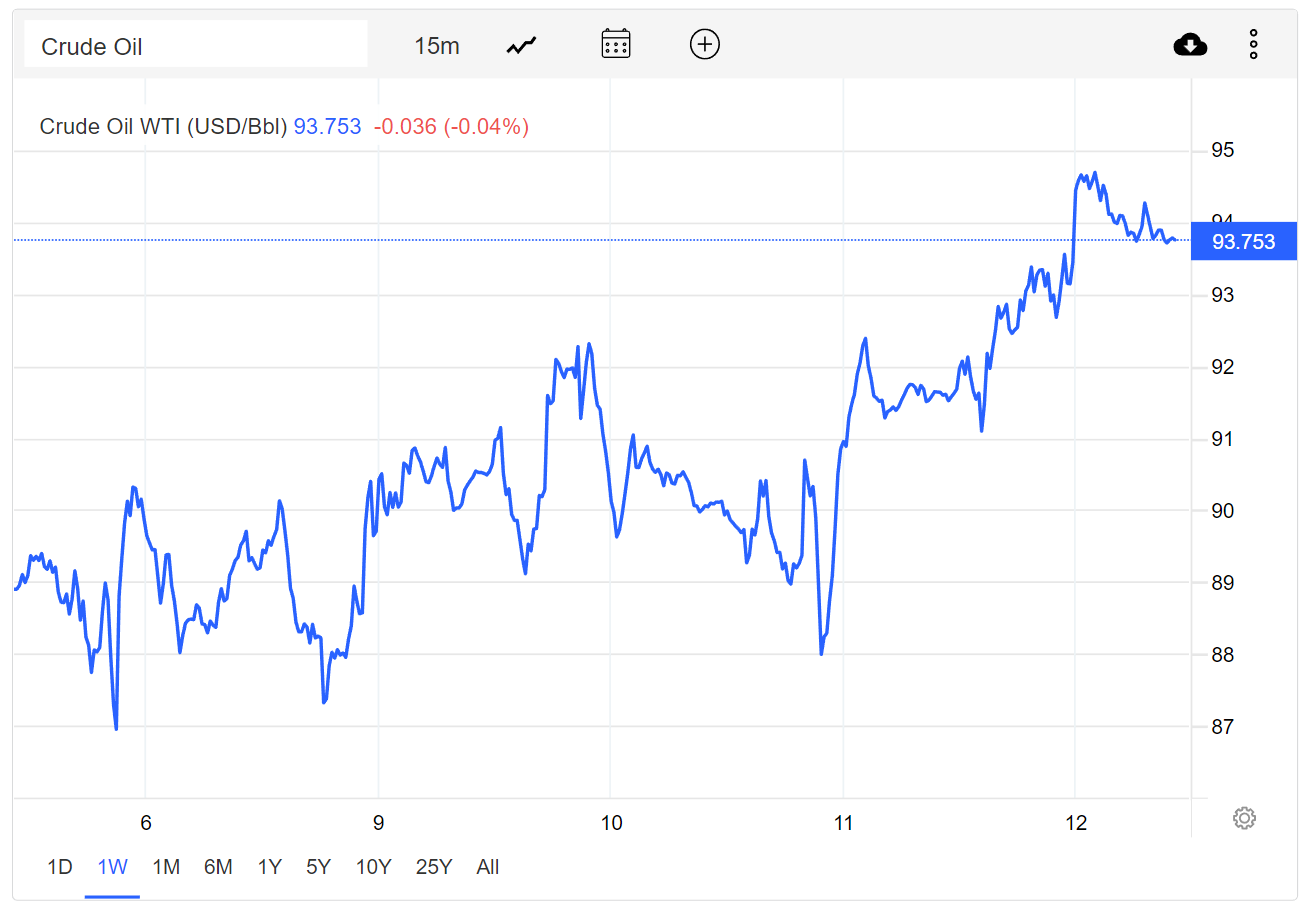
Task: Click date label 9 on time axis
Action: pos(378,824)
